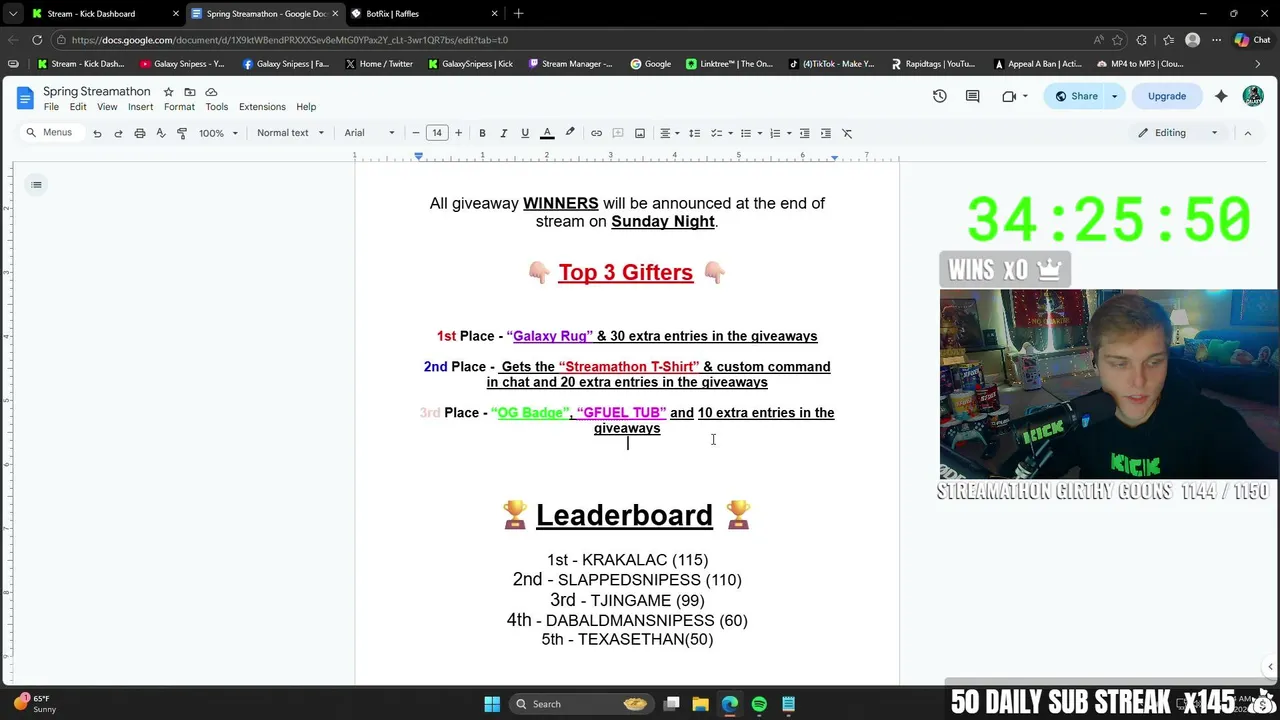Click the Share button
The width and height of the screenshot is (1280, 720).
(1075, 96)
